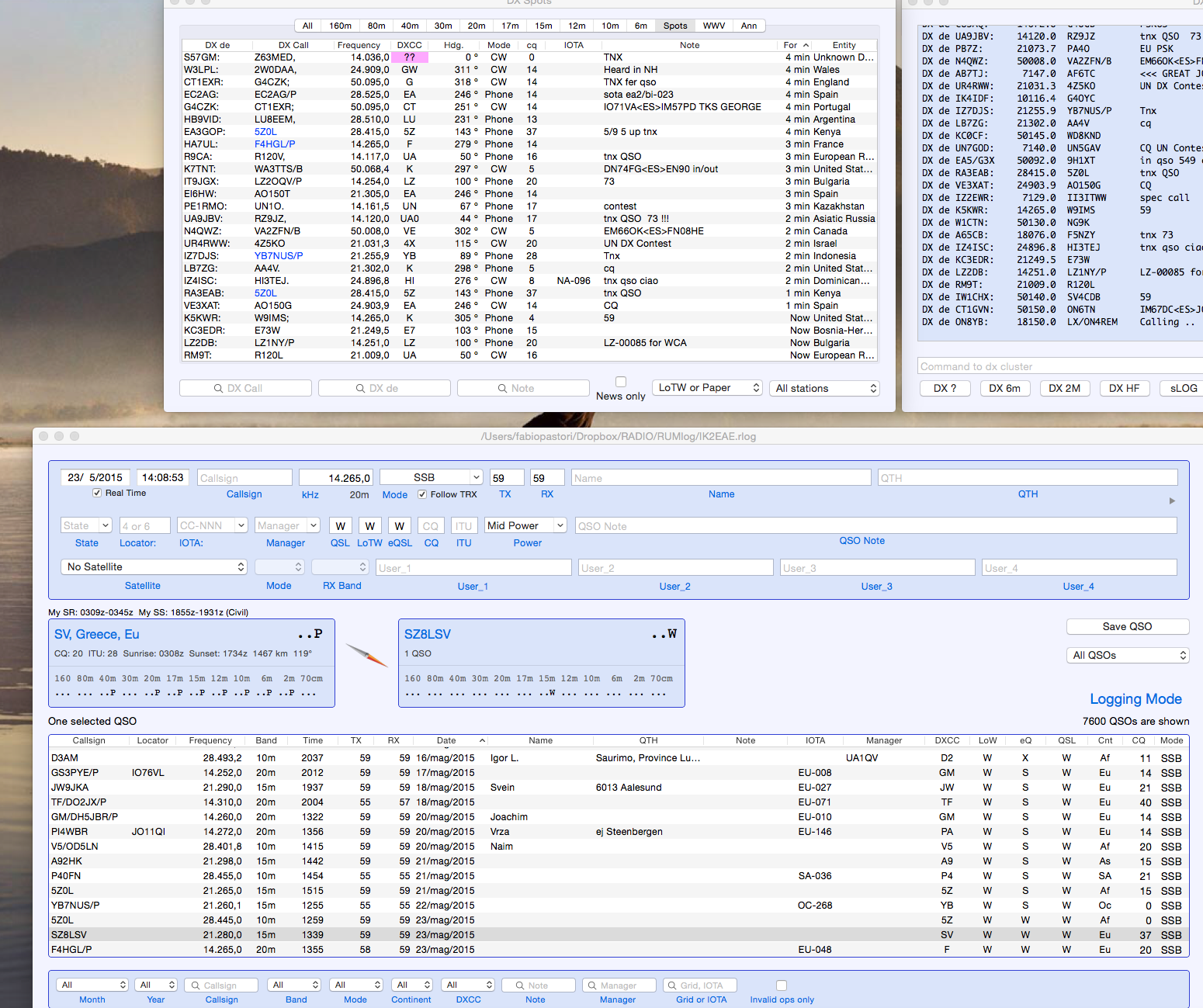The width and height of the screenshot is (1203, 1008).
Task: Click the pink ?? DXCC cell
Action: pyautogui.click(x=409, y=57)
